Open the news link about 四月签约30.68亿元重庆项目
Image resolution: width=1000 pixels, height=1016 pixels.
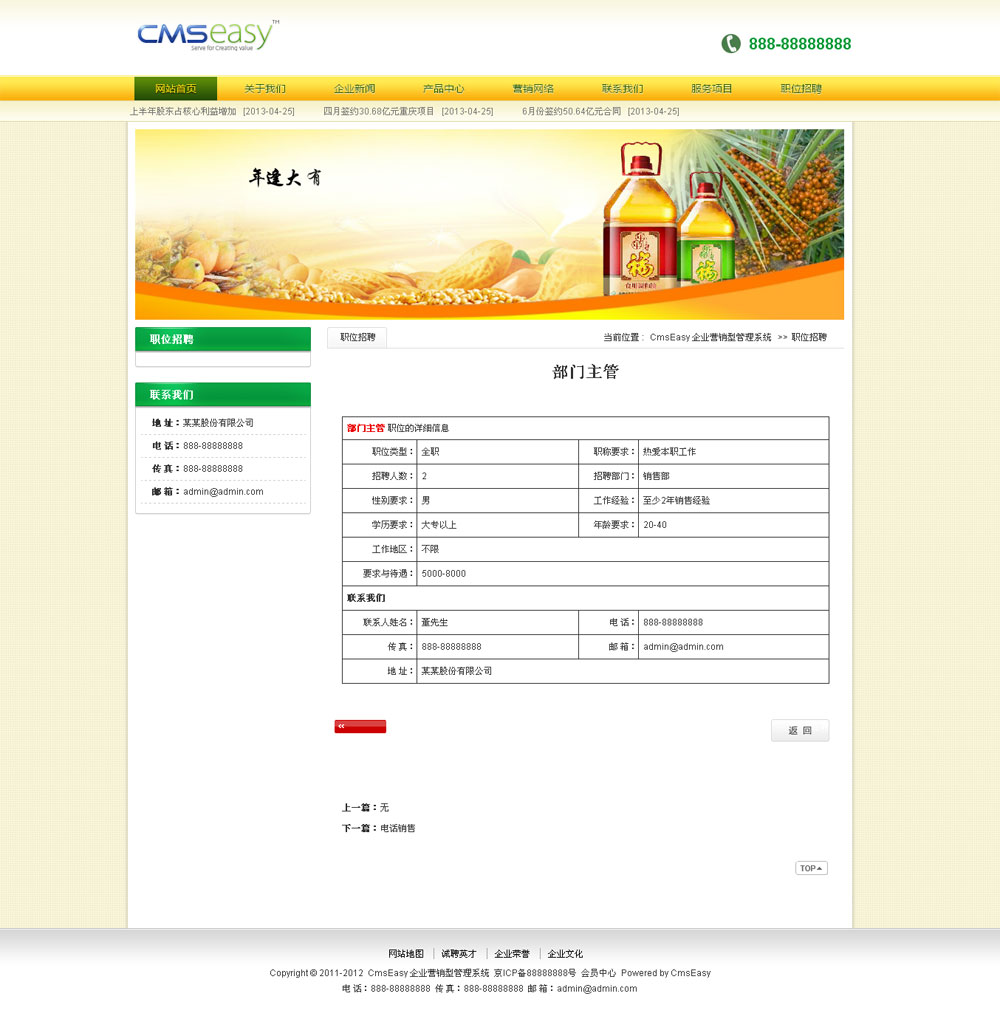coord(379,112)
